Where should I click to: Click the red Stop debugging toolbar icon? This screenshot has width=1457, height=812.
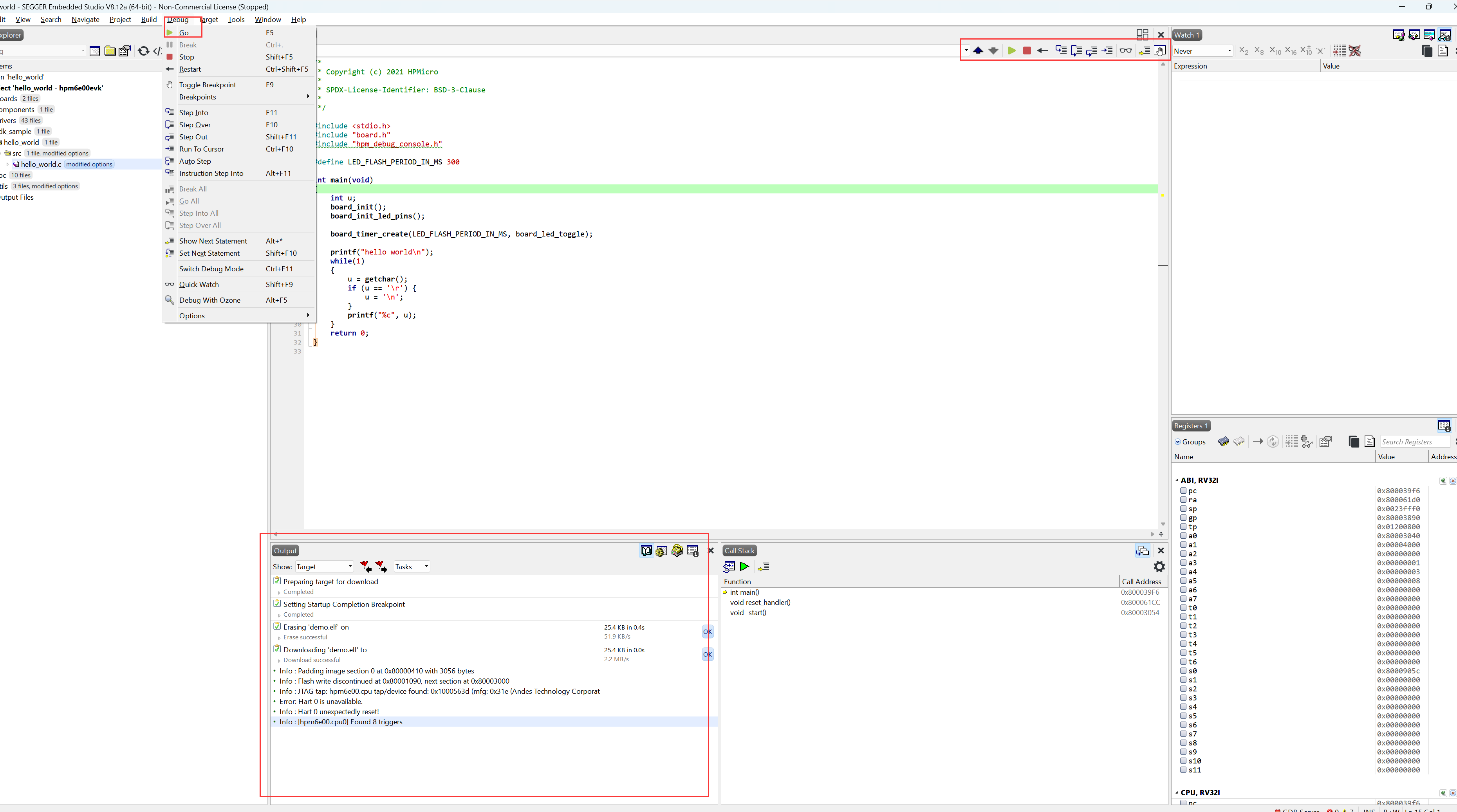tap(1027, 51)
